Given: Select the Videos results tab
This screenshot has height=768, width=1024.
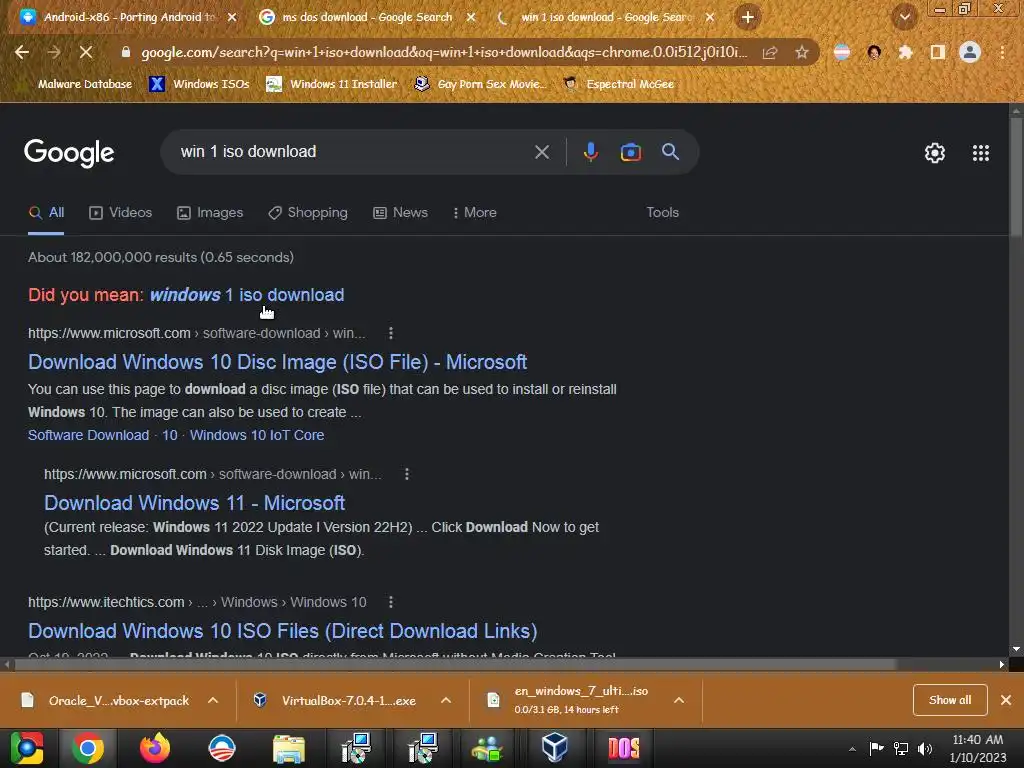Looking at the screenshot, I should click(x=121, y=213).
